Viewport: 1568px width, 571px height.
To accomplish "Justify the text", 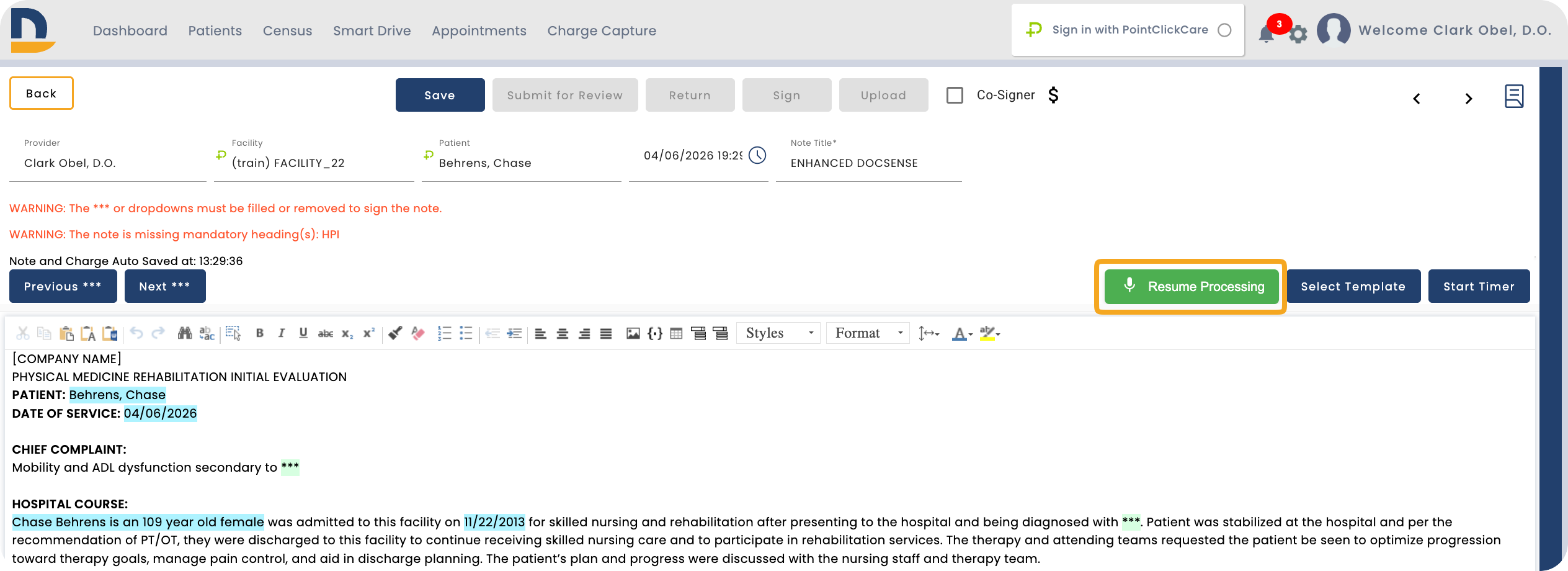I will point(606,333).
